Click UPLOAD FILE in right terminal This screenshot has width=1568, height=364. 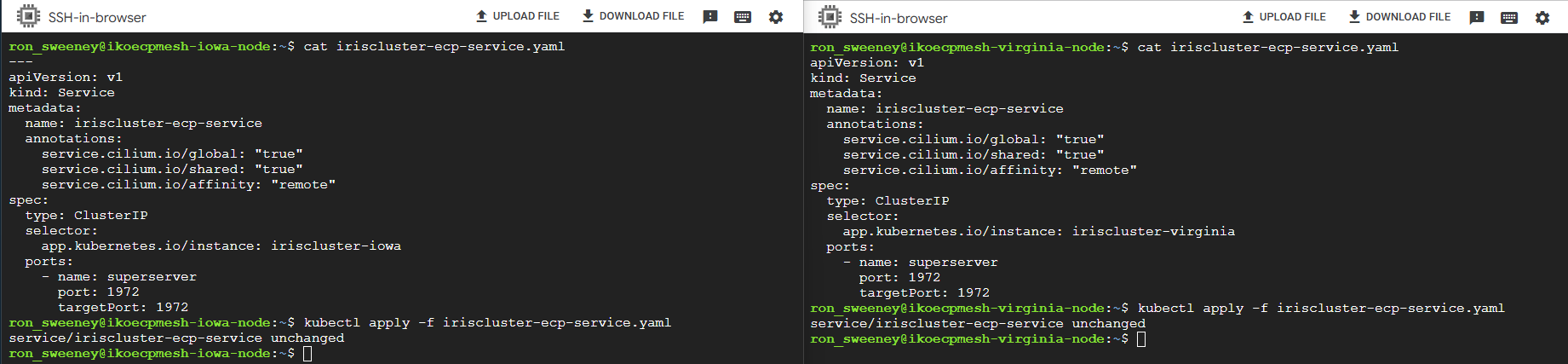(1284, 17)
